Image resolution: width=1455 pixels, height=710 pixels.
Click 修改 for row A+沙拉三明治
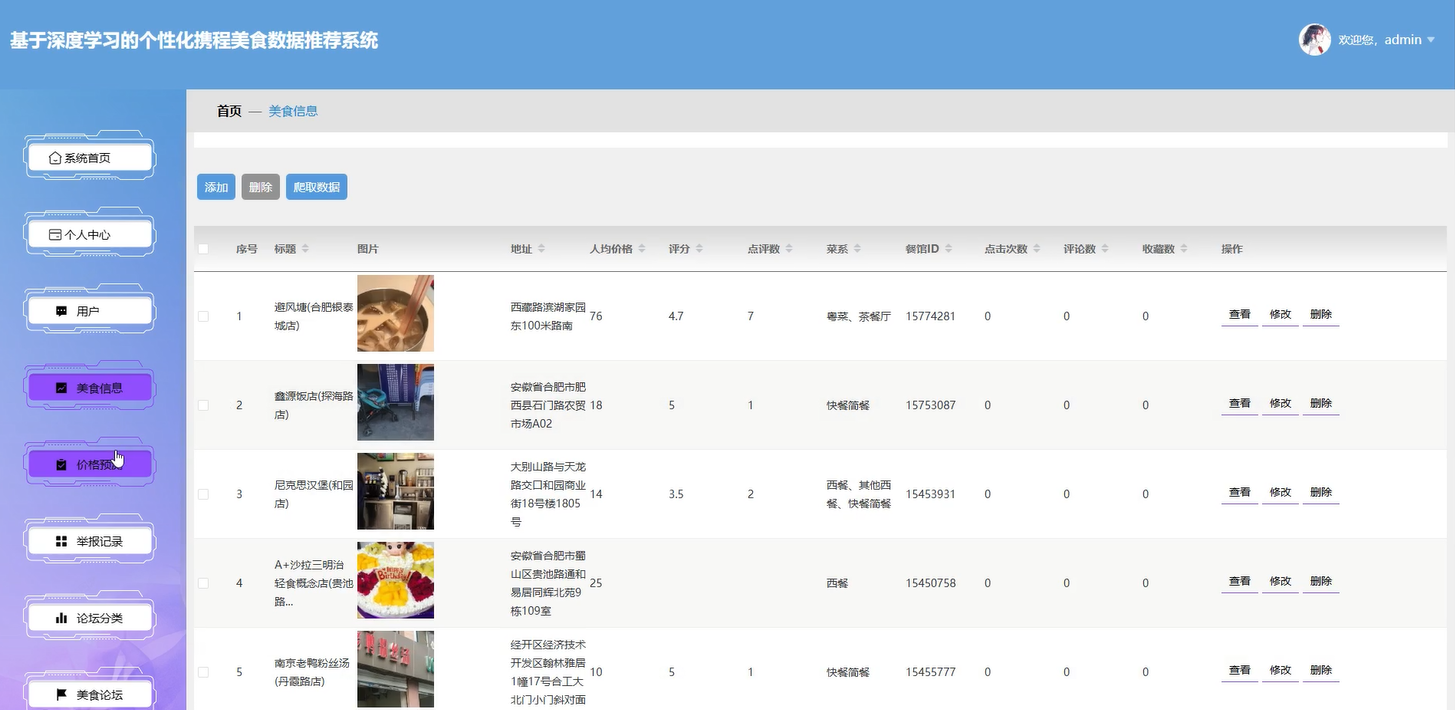[x=1280, y=582]
